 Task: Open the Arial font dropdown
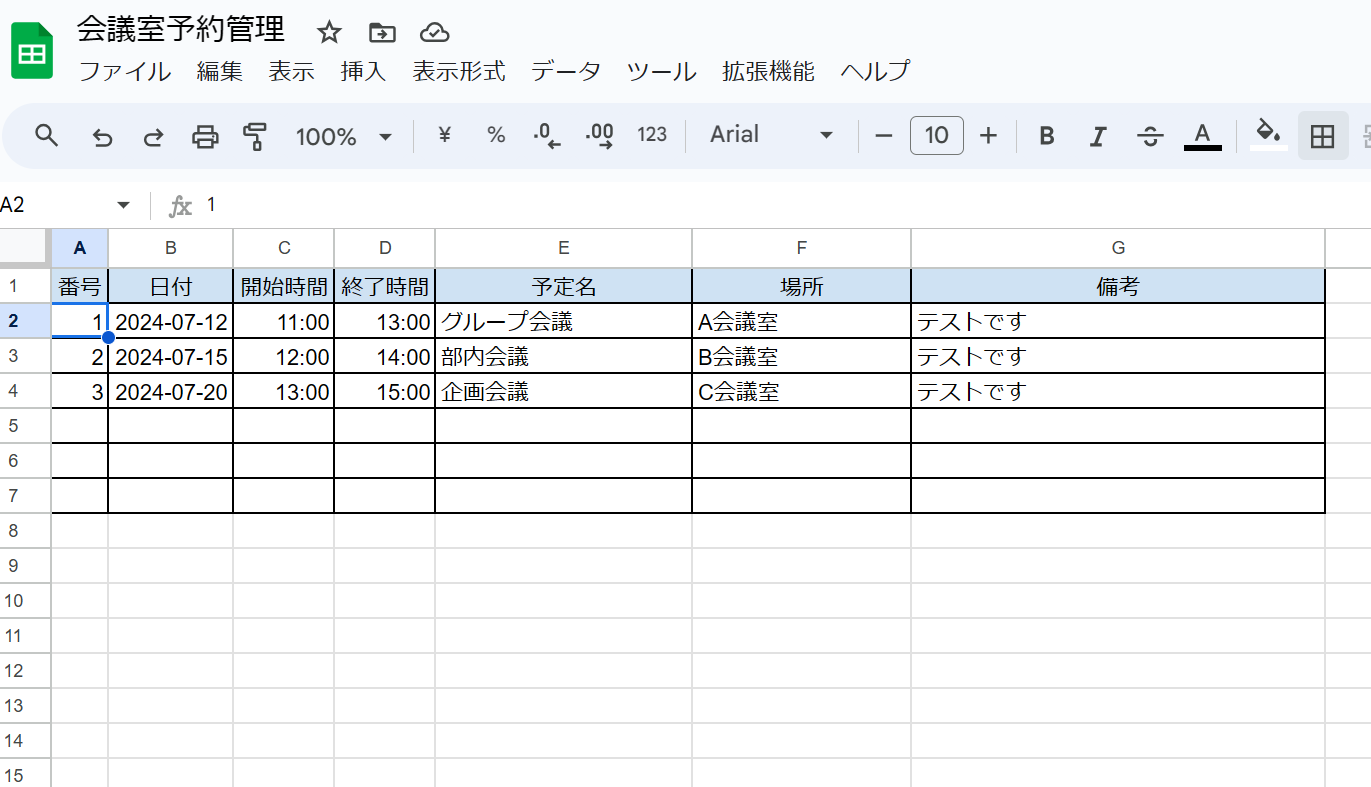tap(771, 135)
